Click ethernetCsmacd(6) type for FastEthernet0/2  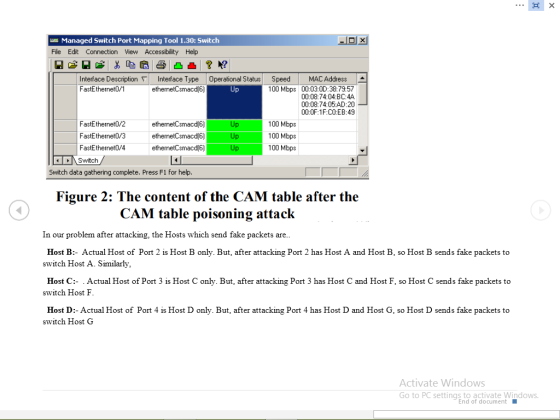[x=178, y=125]
